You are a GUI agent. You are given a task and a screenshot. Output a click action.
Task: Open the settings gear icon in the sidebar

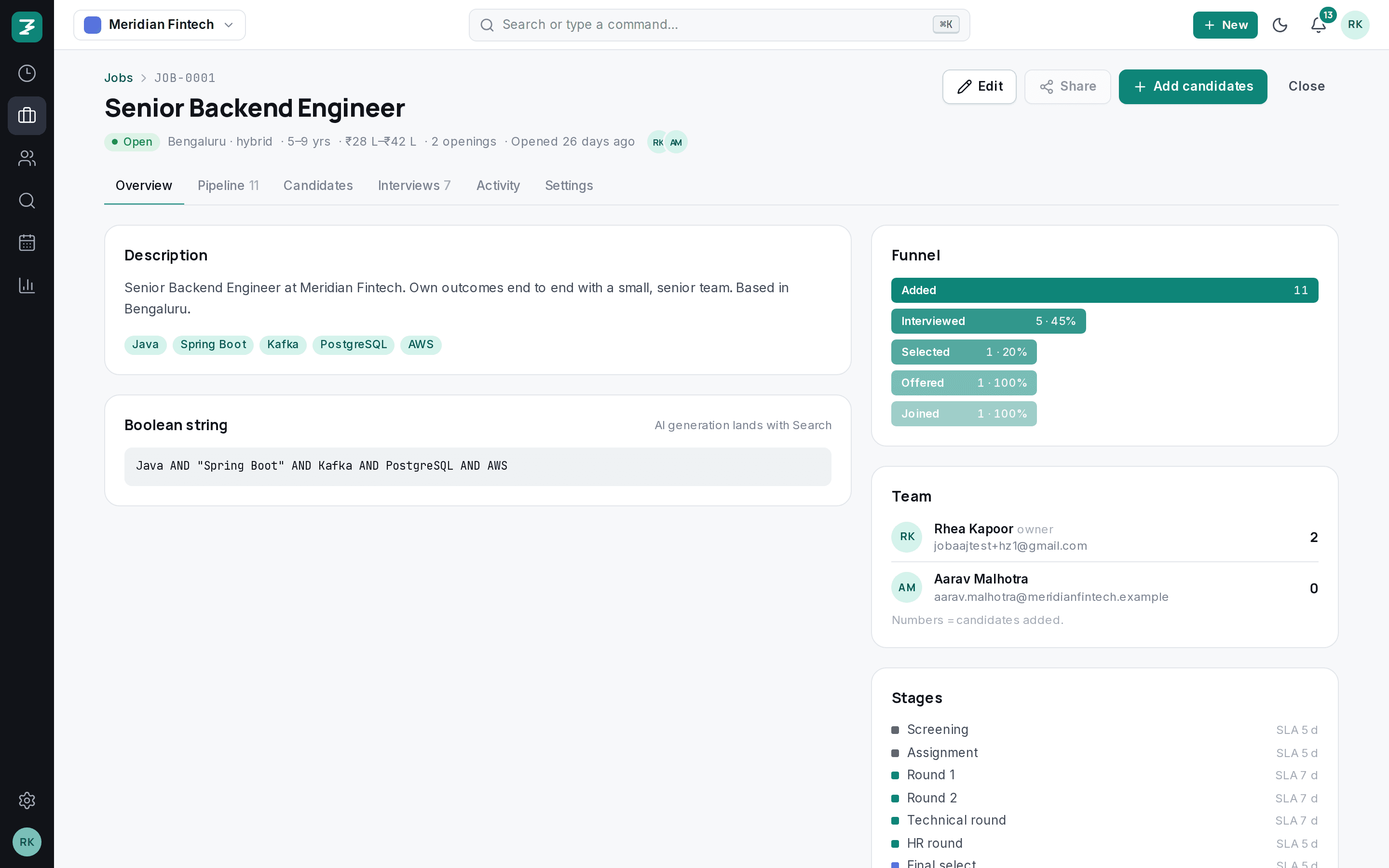[x=27, y=800]
